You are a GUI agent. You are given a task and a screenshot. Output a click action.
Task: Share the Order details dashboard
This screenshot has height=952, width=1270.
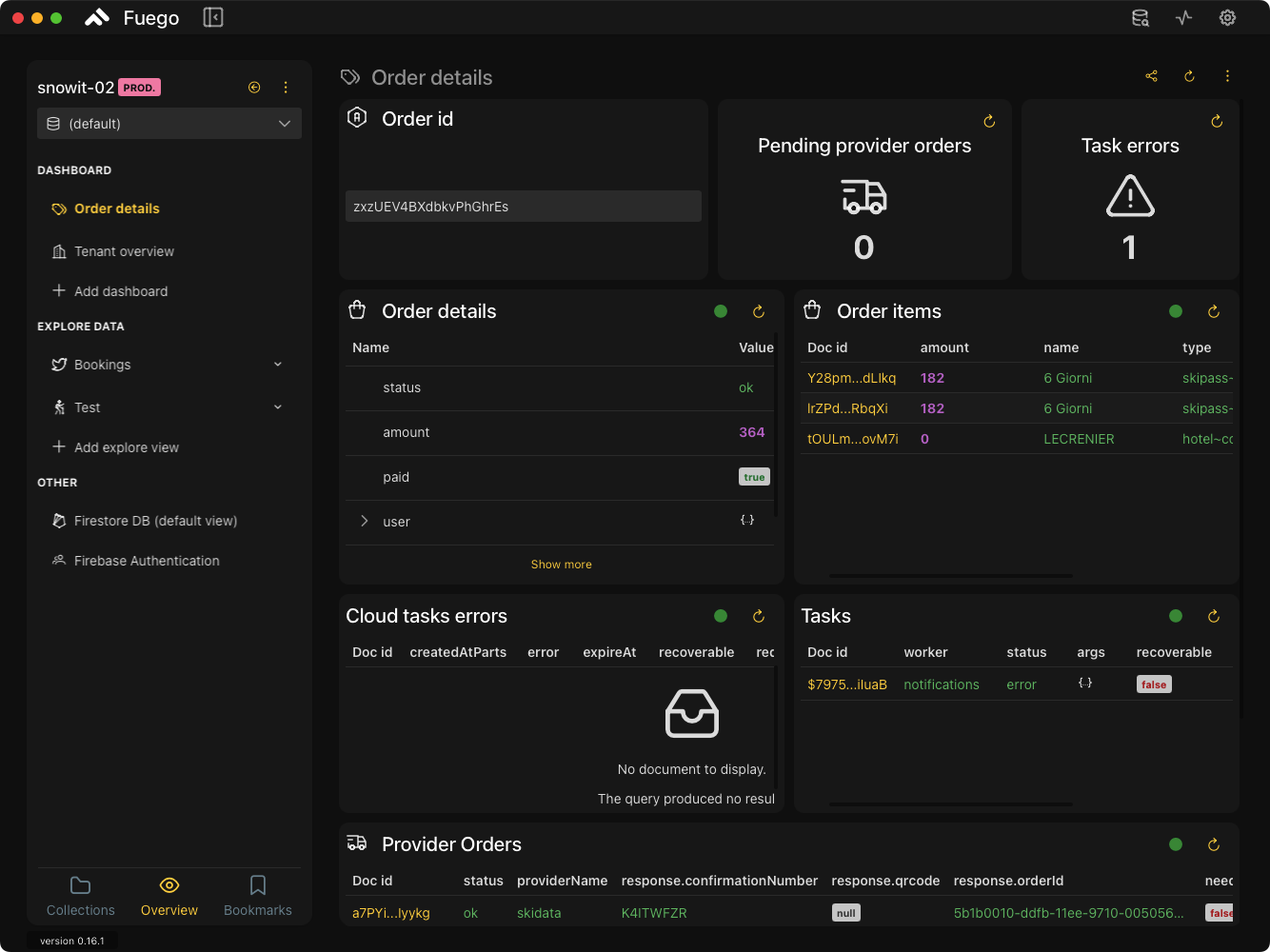1151,76
